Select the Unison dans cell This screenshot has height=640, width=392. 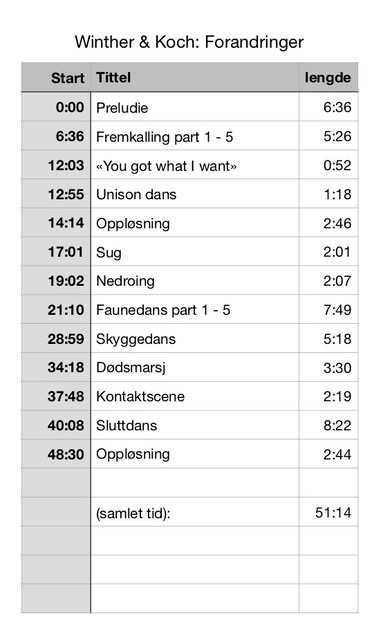tap(195, 194)
